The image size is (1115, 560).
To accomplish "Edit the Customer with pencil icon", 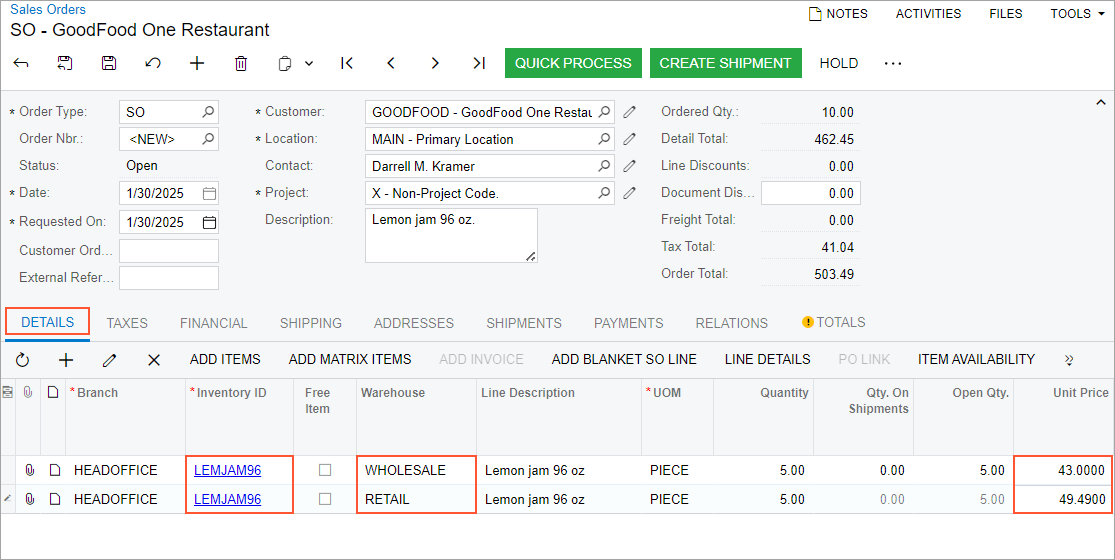I will tap(630, 112).
